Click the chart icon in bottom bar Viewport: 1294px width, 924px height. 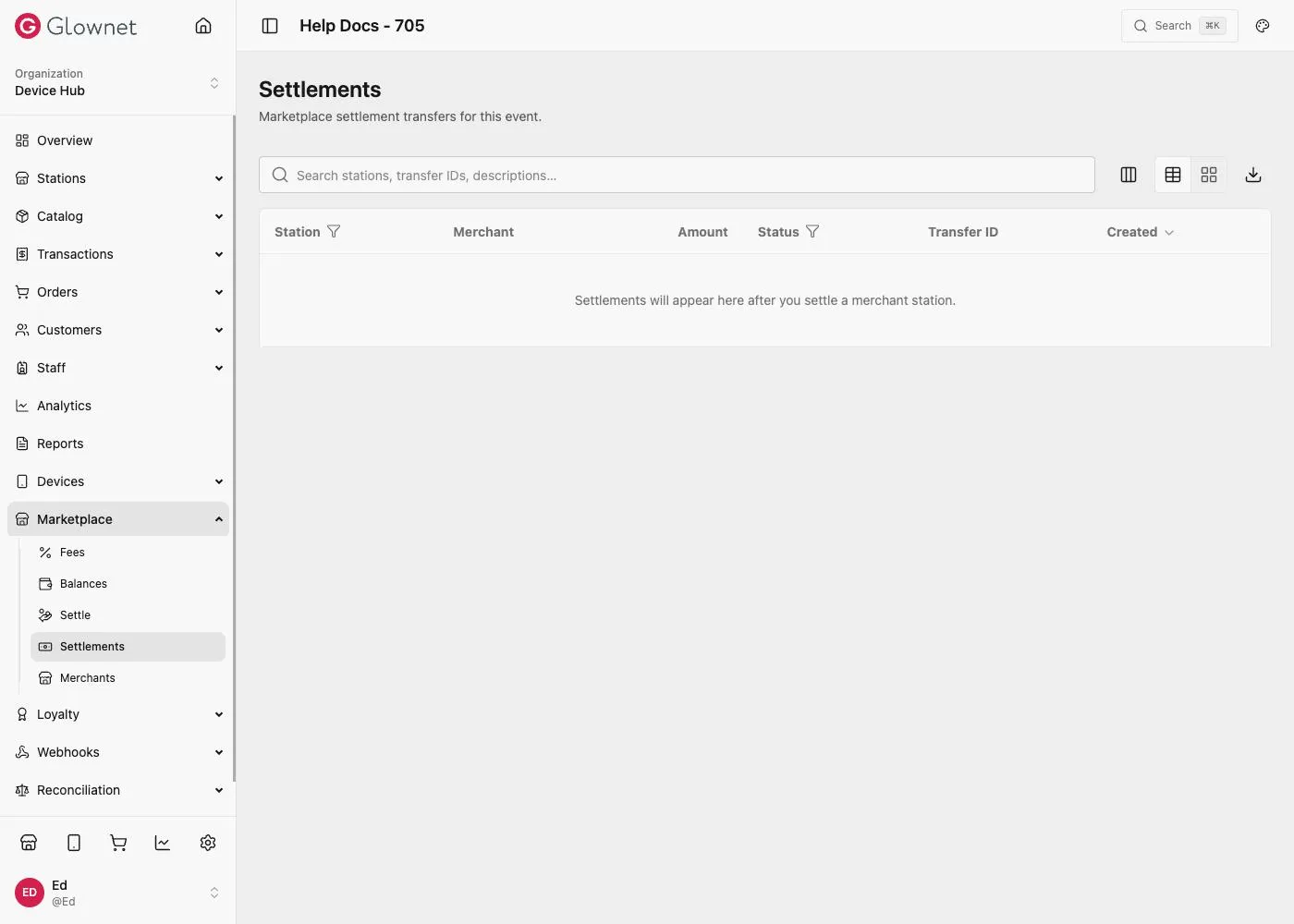point(163,843)
